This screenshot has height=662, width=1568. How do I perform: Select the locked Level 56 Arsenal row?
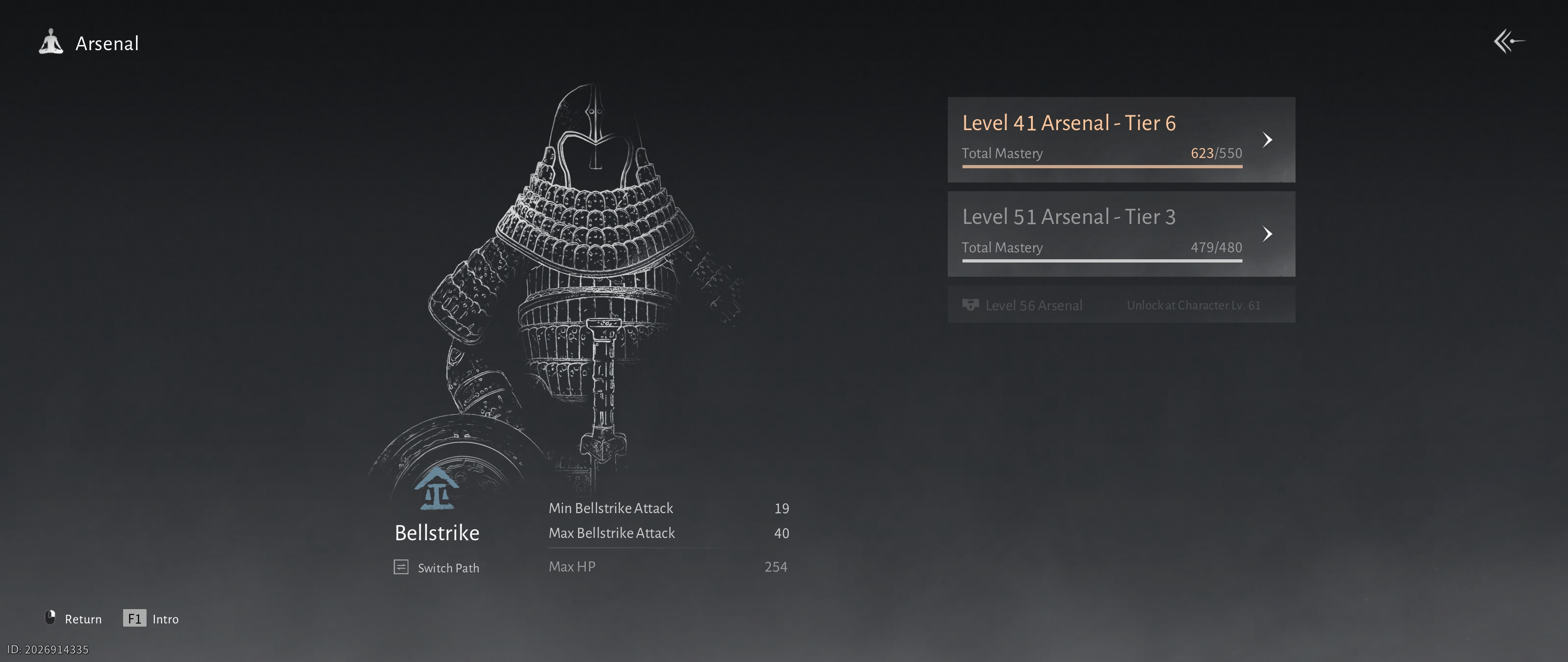coord(1121,304)
